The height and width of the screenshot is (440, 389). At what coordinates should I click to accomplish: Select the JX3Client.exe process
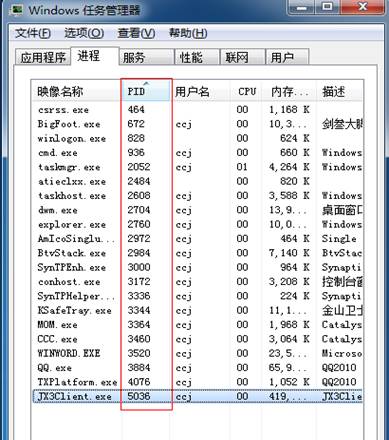pos(197,396)
